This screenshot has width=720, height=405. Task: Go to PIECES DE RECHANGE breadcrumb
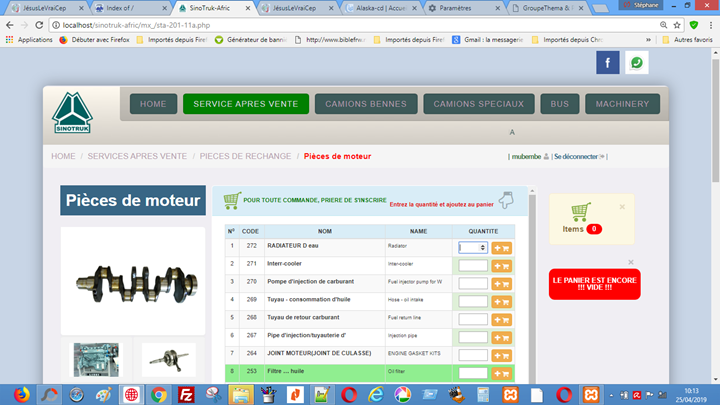[245, 156]
